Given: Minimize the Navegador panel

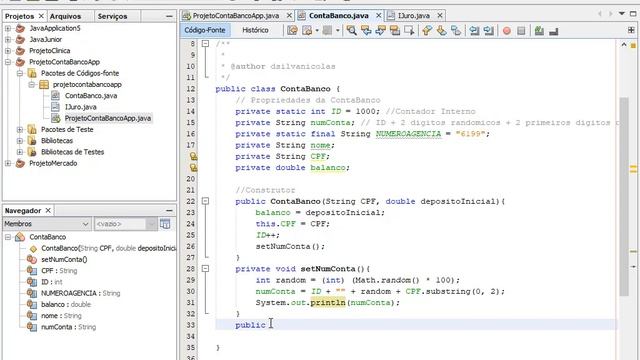Looking at the screenshot, I should [x=169, y=210].
